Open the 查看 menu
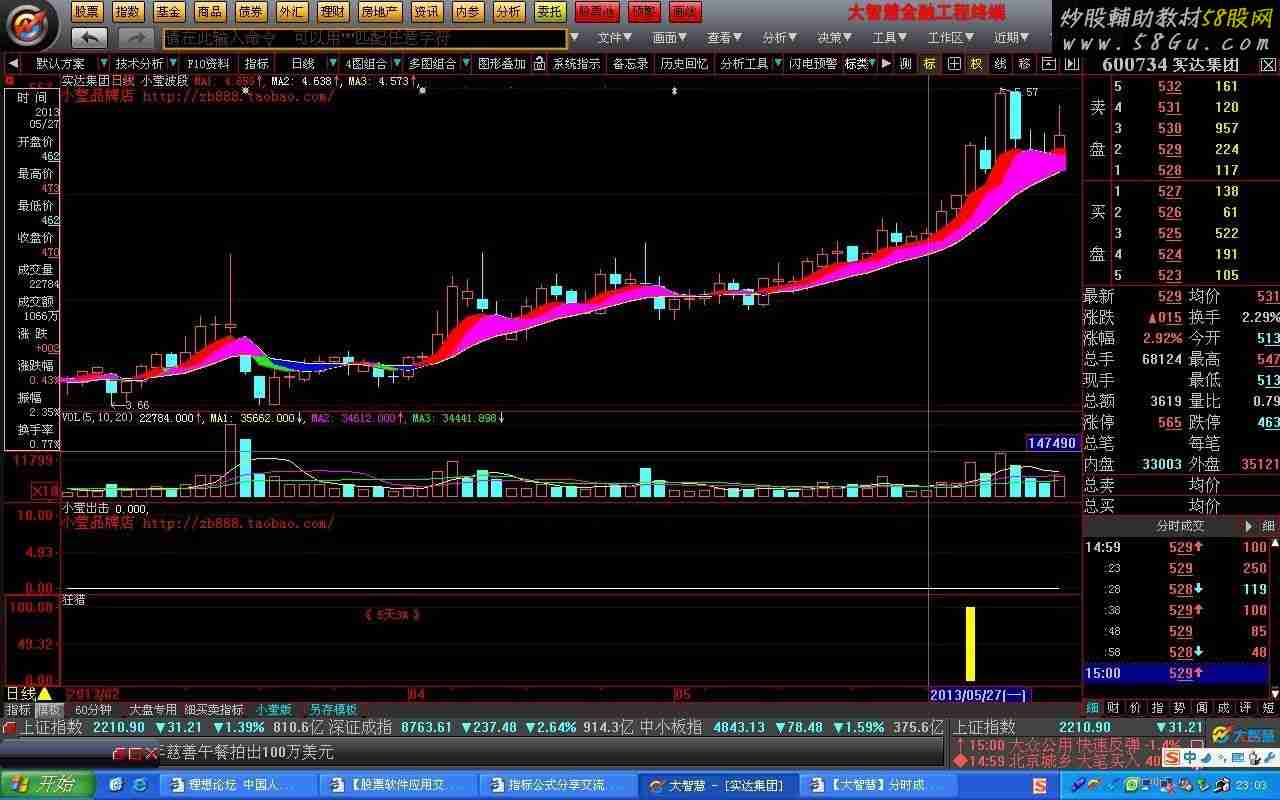The height and width of the screenshot is (800, 1280). point(725,38)
